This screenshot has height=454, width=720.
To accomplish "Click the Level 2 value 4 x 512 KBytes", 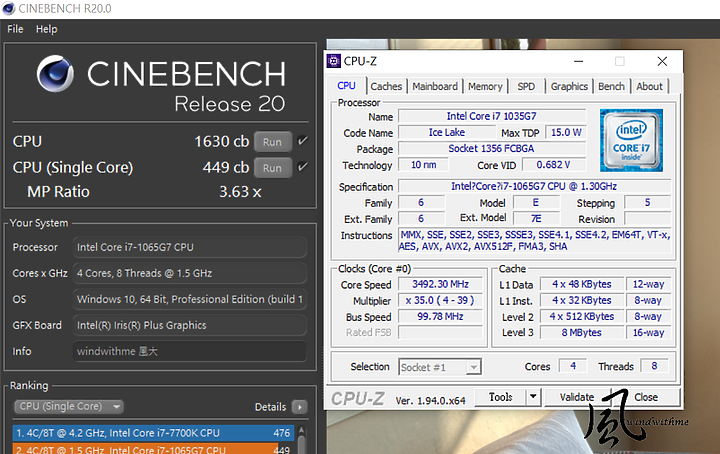I will point(582,316).
